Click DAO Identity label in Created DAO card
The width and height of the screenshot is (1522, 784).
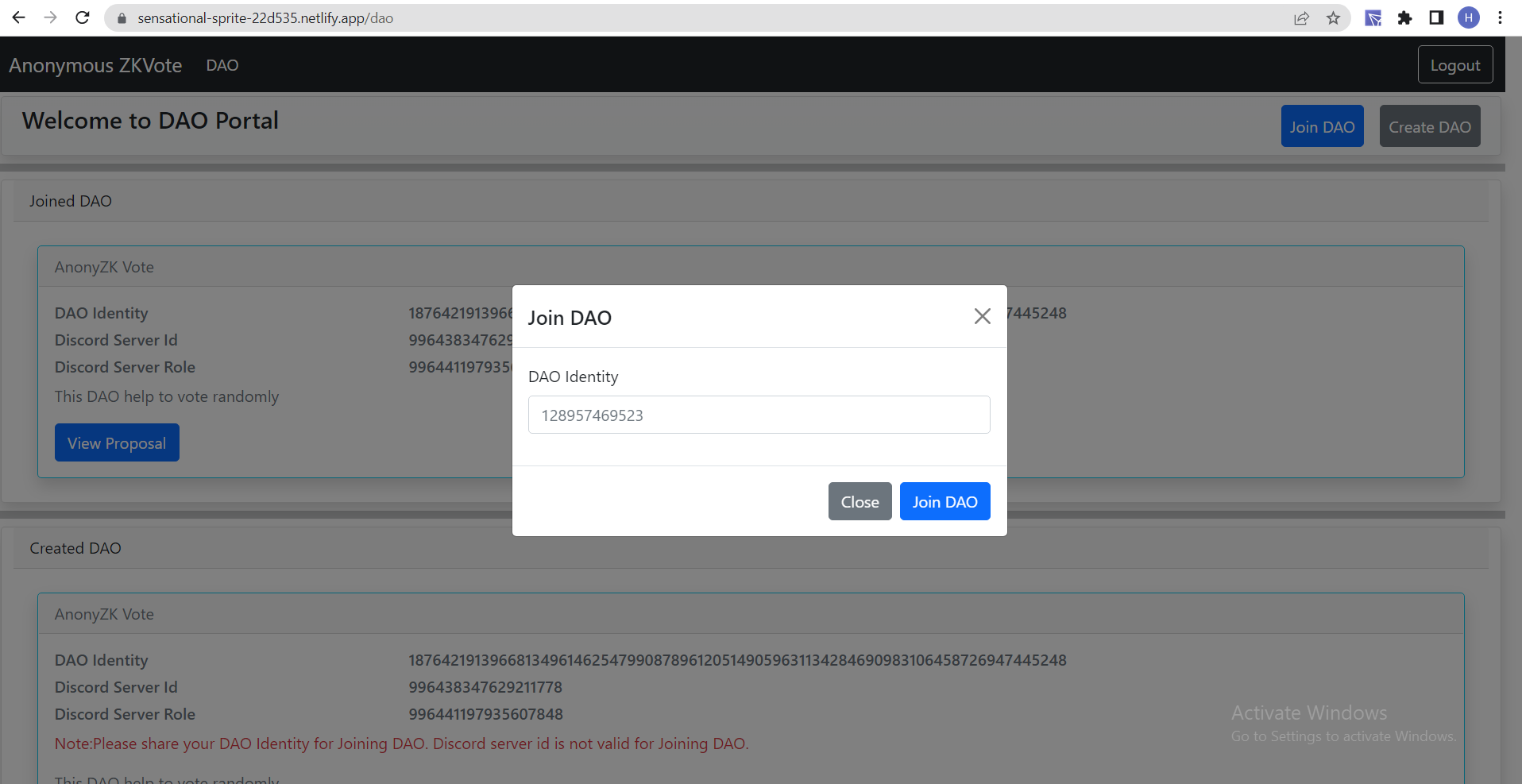pyautogui.click(x=101, y=660)
